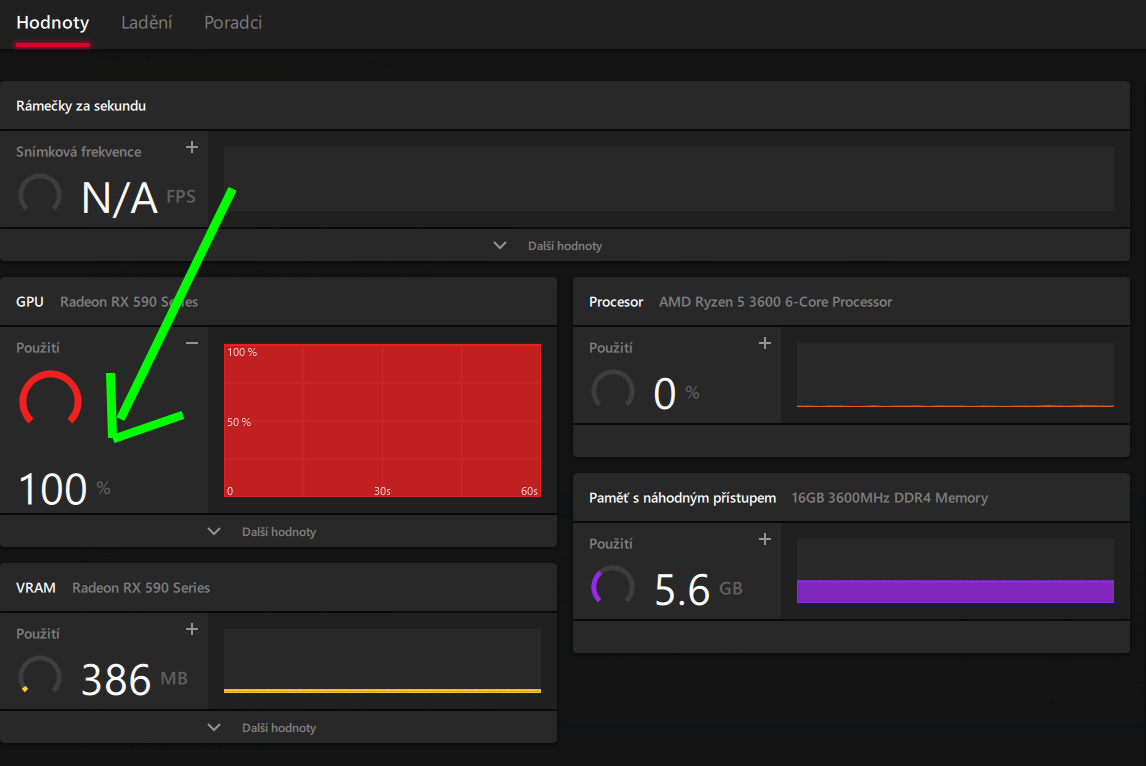The height and width of the screenshot is (766, 1146).
Task: Expand Další hodnoty chevron under GPU section
Action: (213, 532)
